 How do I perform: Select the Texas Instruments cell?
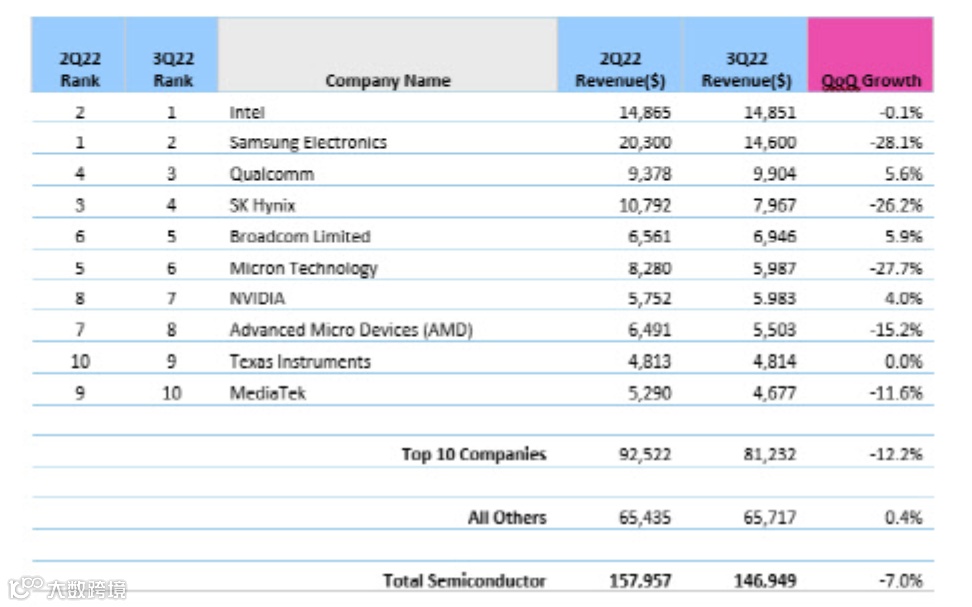tap(300, 361)
